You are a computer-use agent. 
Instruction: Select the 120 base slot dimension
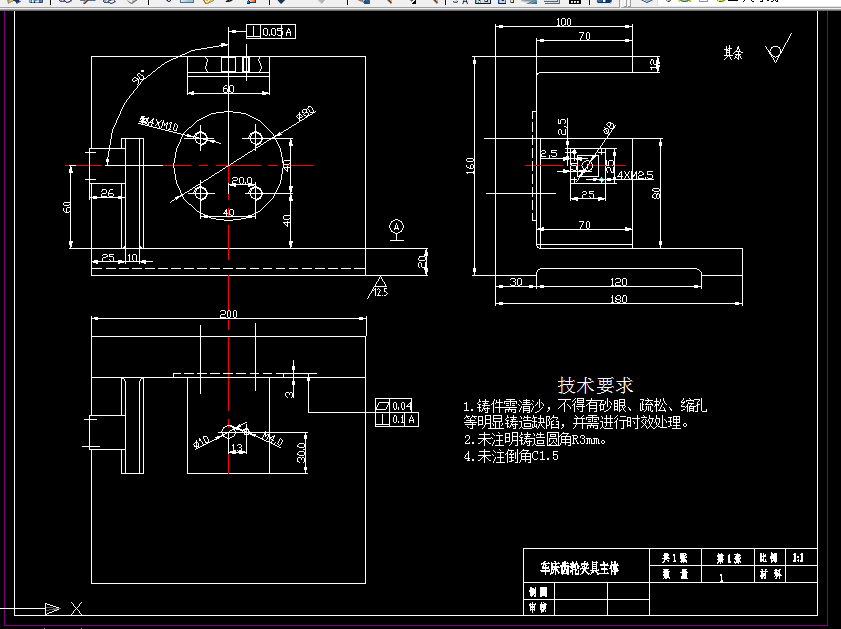pos(618,282)
